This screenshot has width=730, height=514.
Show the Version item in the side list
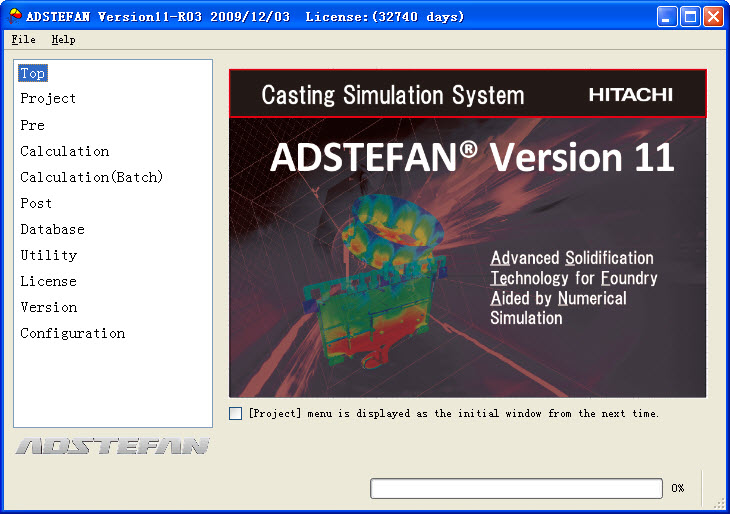click(49, 307)
